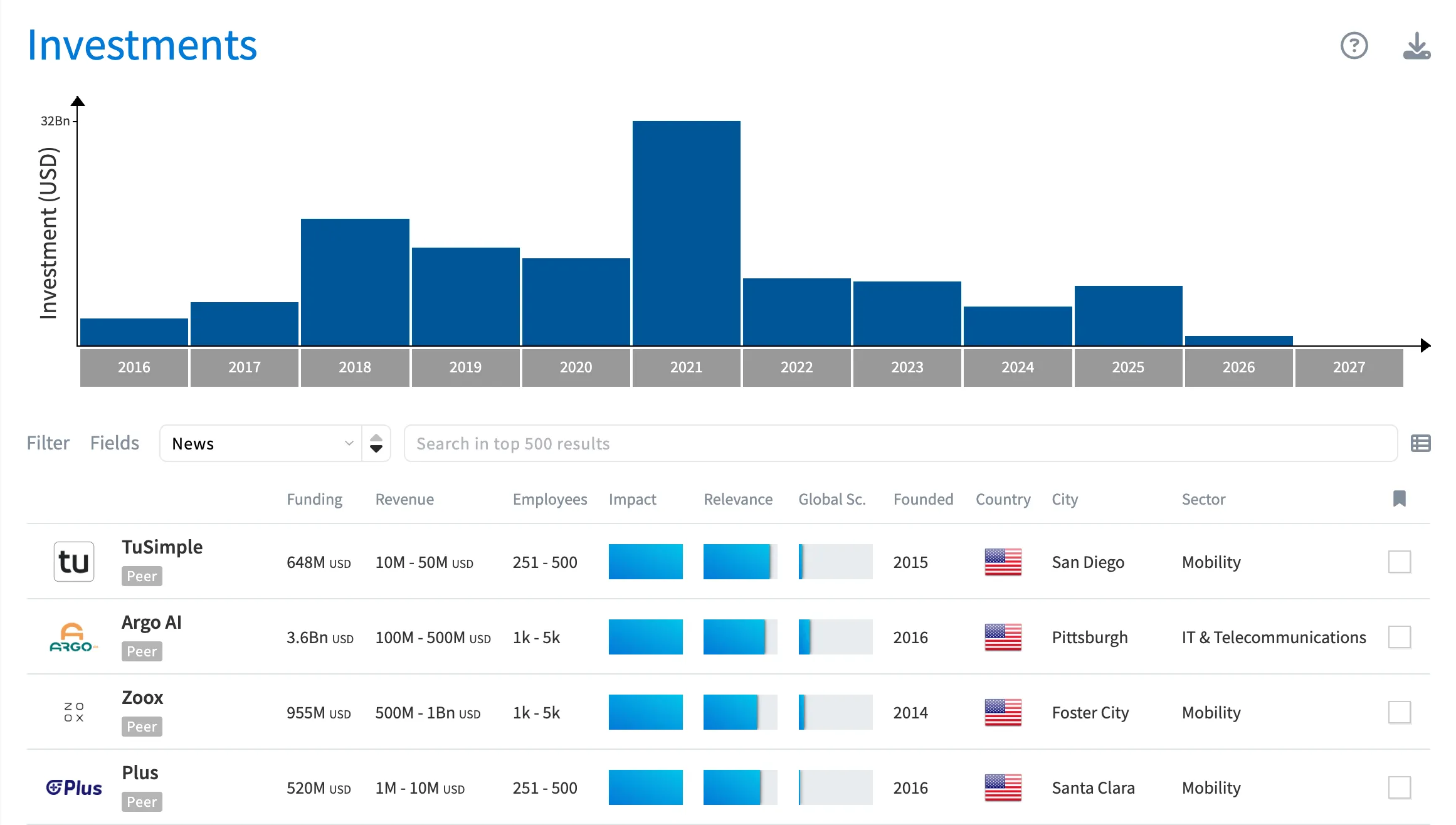Open the TuSimple company name link

162,547
